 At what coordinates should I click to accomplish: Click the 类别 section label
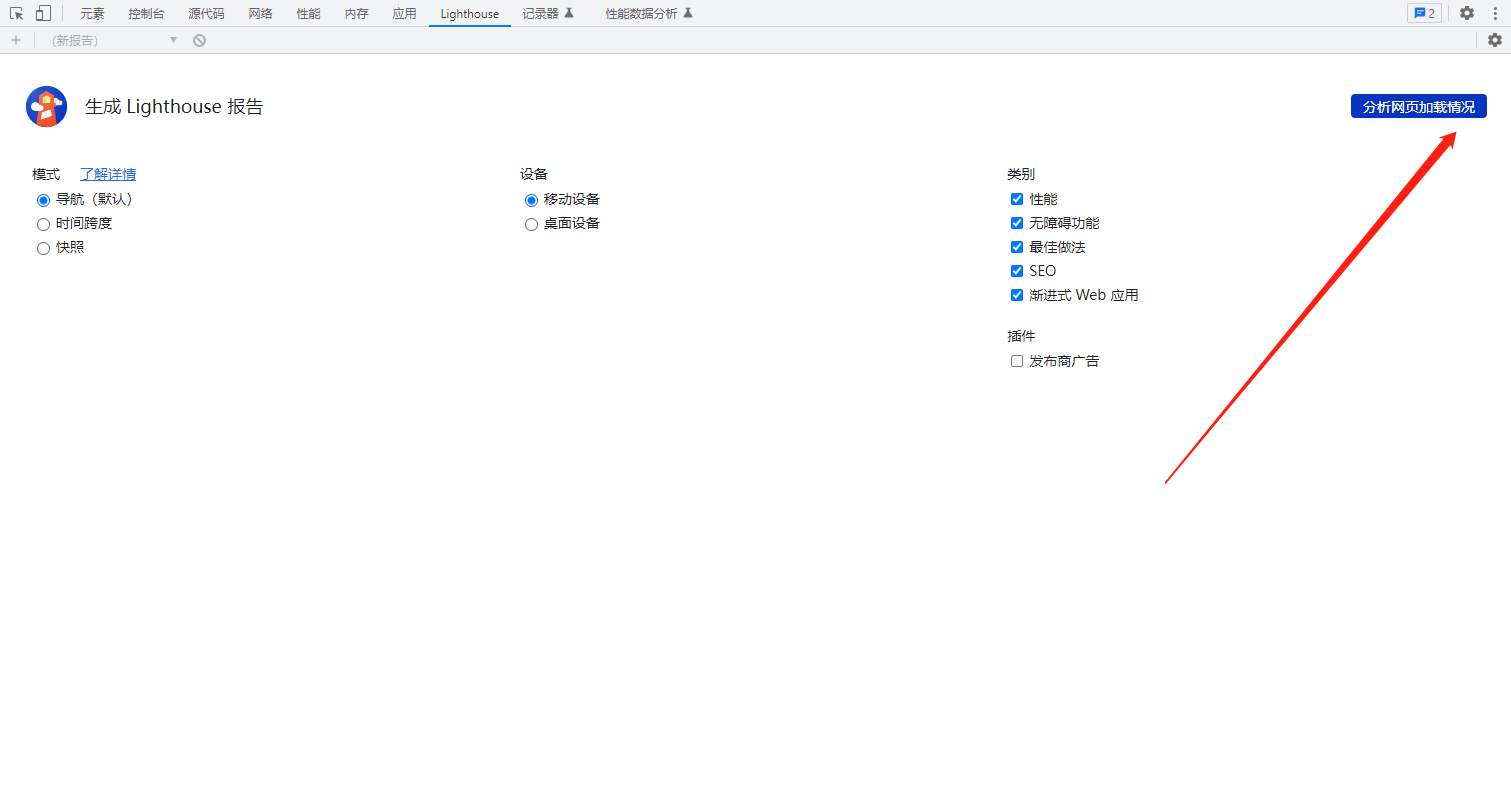(x=1021, y=174)
